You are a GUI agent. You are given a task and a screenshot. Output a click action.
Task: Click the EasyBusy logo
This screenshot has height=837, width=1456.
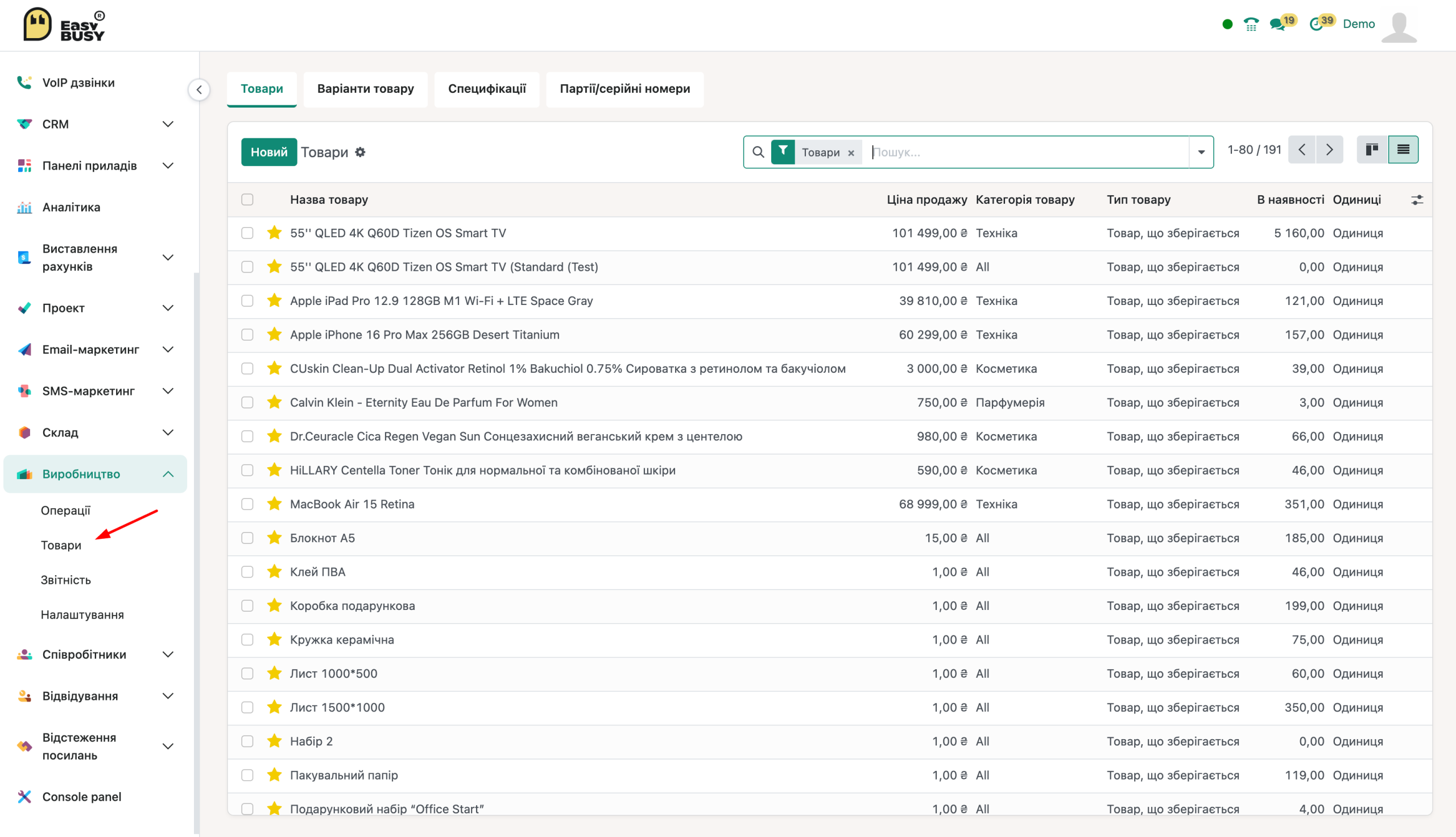(64, 24)
